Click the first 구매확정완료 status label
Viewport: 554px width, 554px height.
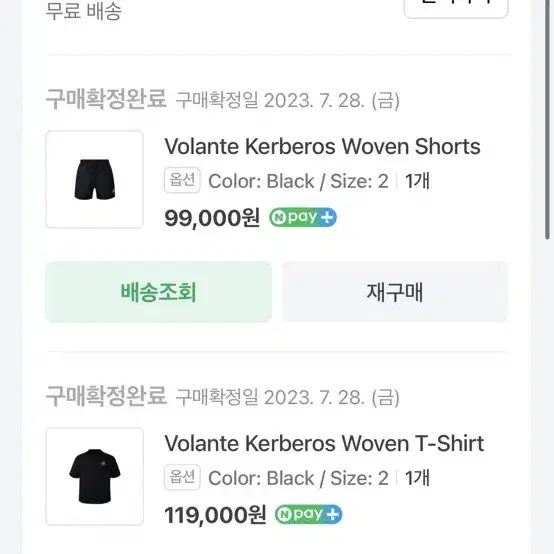pyautogui.click(x=106, y=99)
